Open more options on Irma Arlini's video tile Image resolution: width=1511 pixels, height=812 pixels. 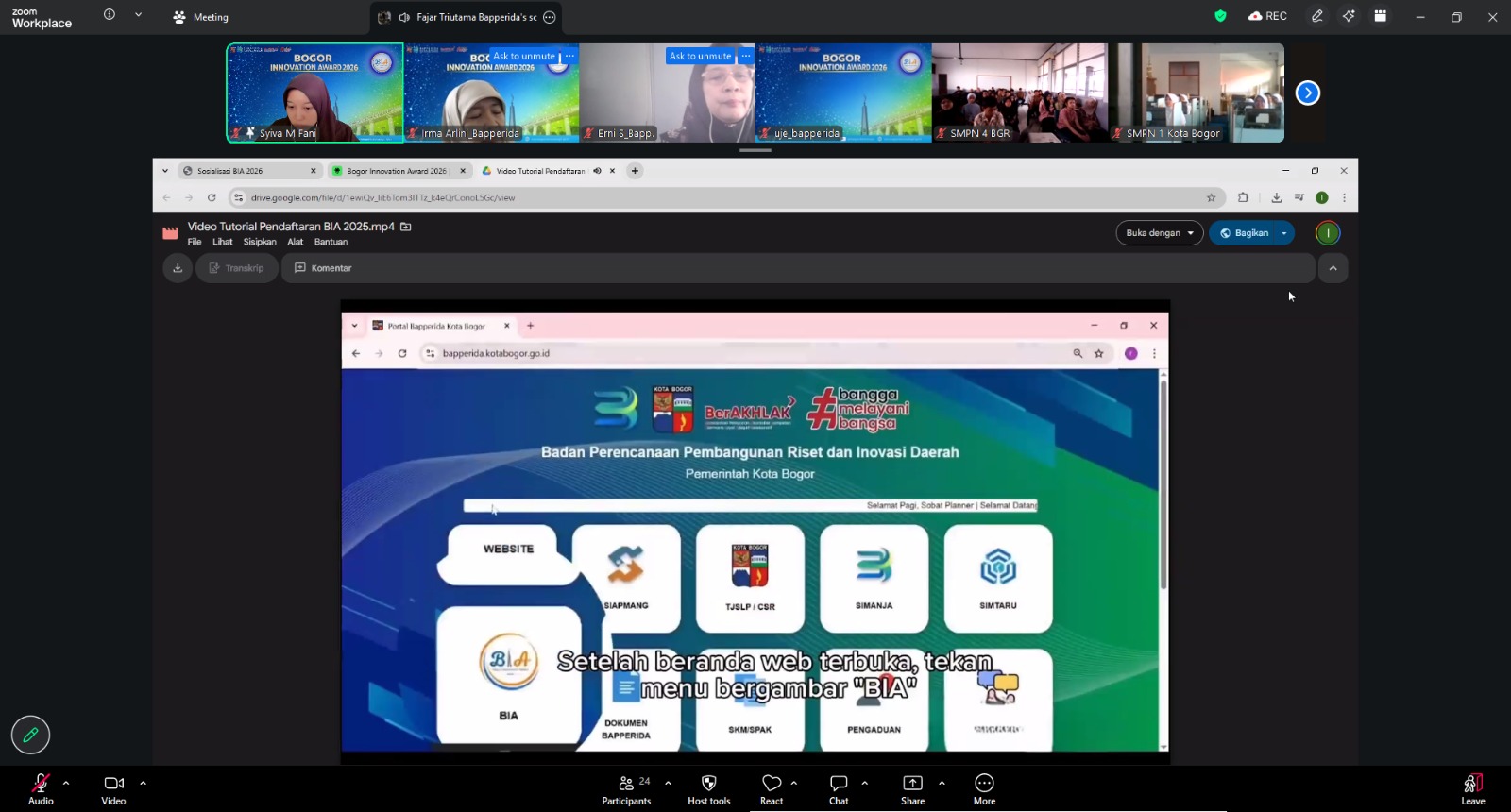569,57
